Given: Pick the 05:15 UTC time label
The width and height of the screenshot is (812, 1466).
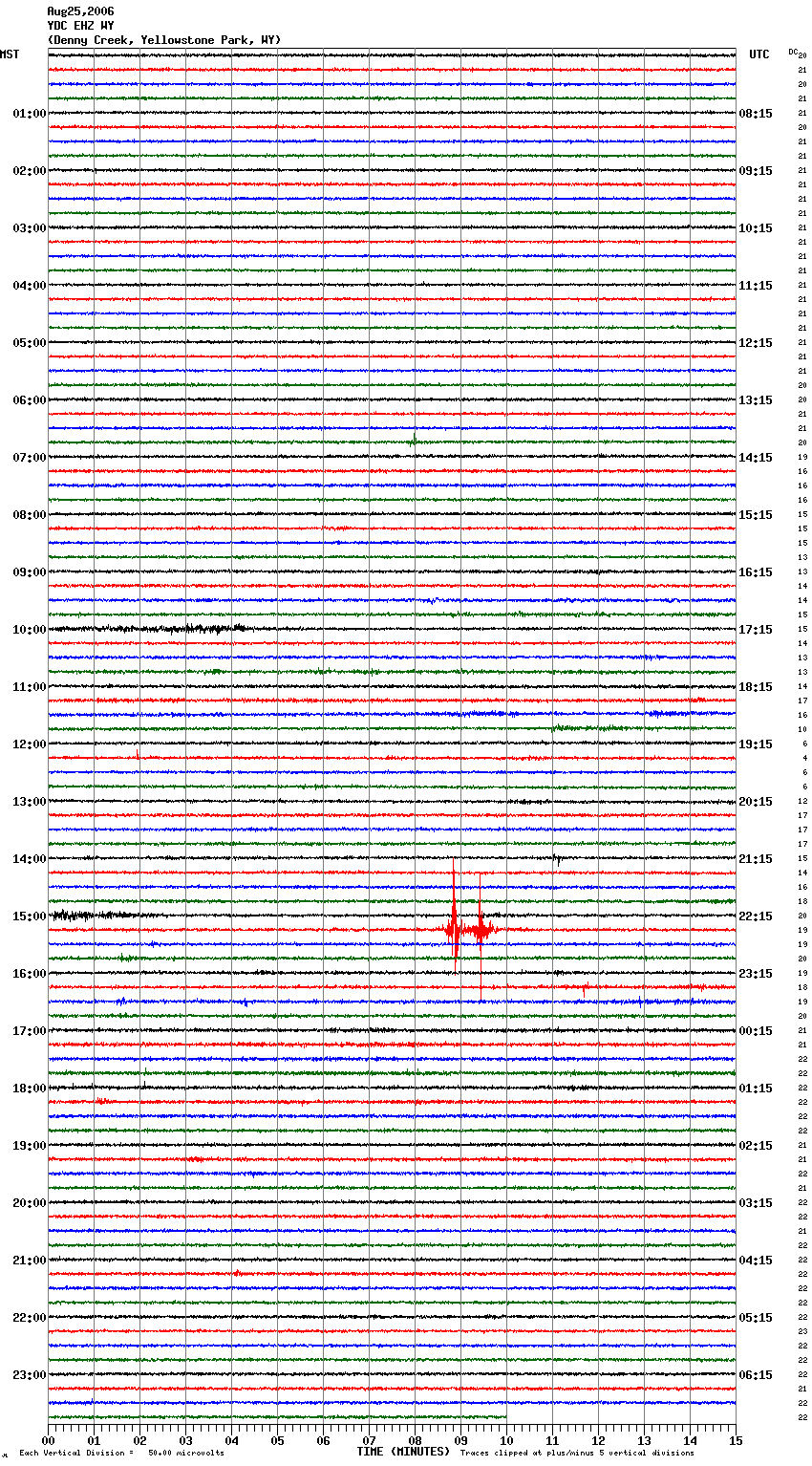Looking at the screenshot, I should tap(756, 1318).
